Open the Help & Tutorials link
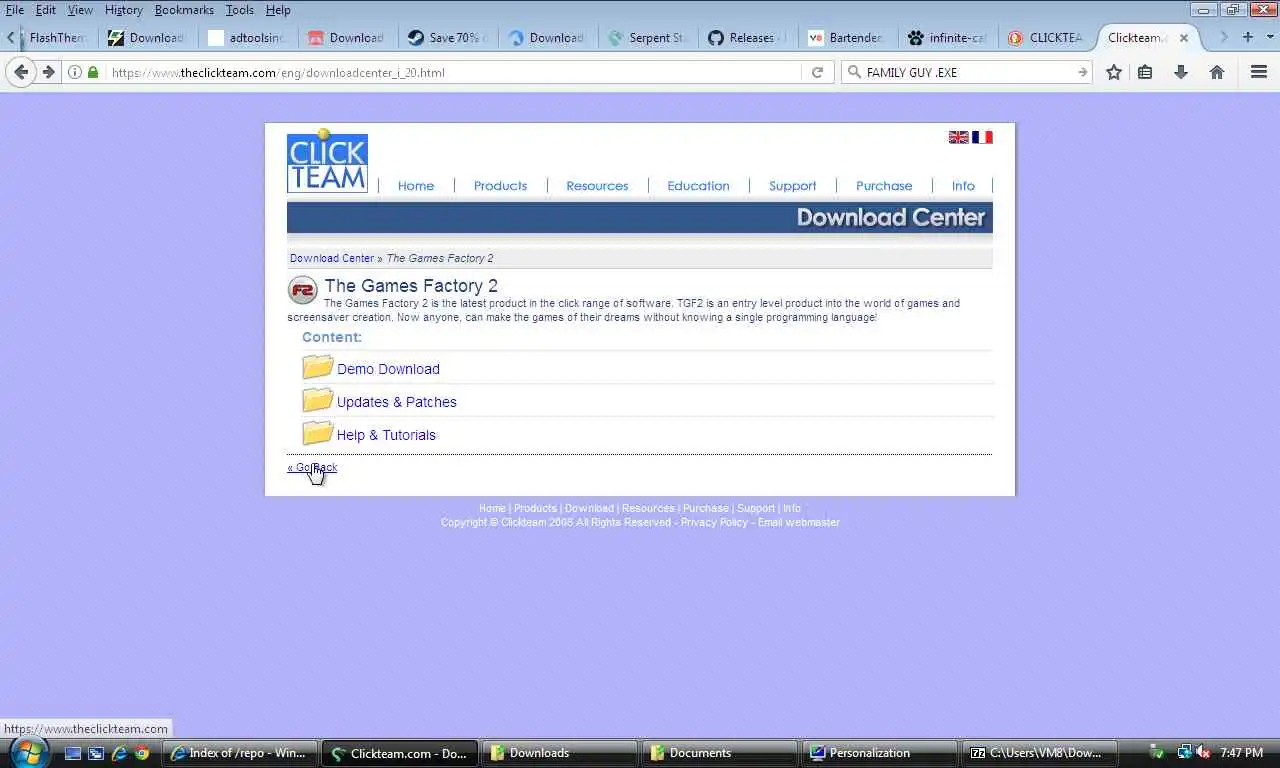 pos(386,435)
